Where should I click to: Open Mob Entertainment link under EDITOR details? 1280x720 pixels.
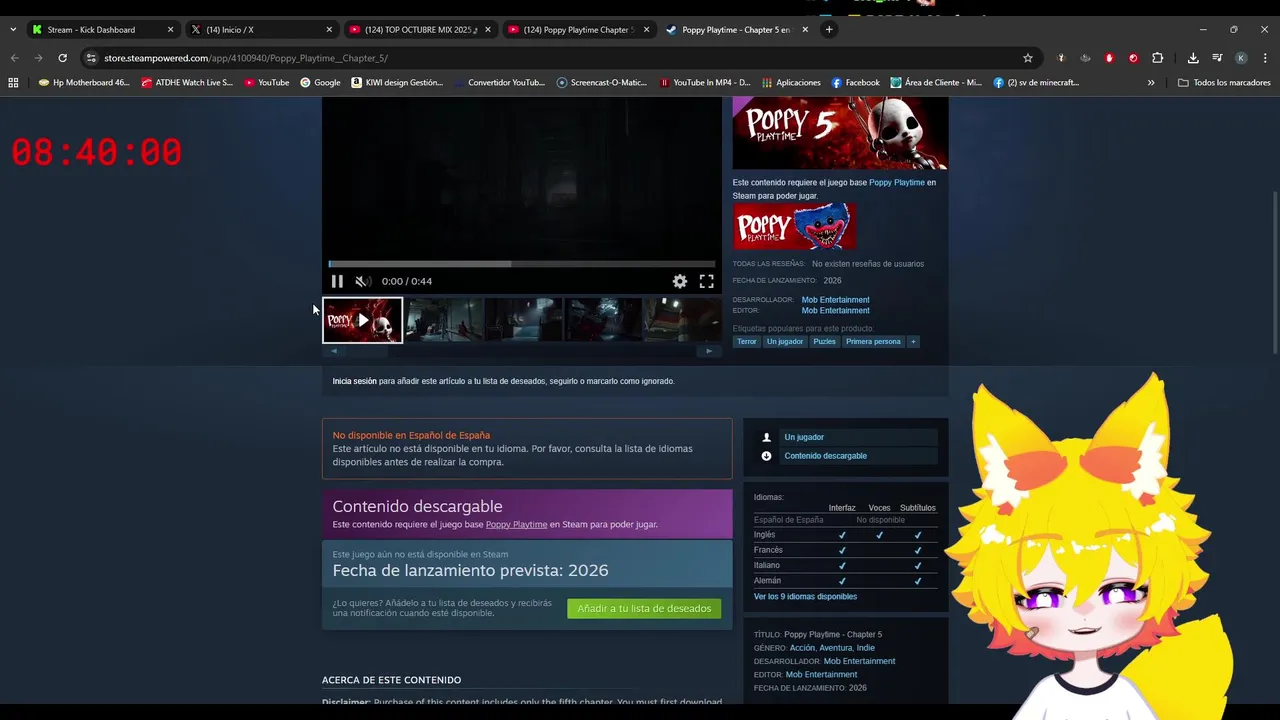click(x=821, y=675)
